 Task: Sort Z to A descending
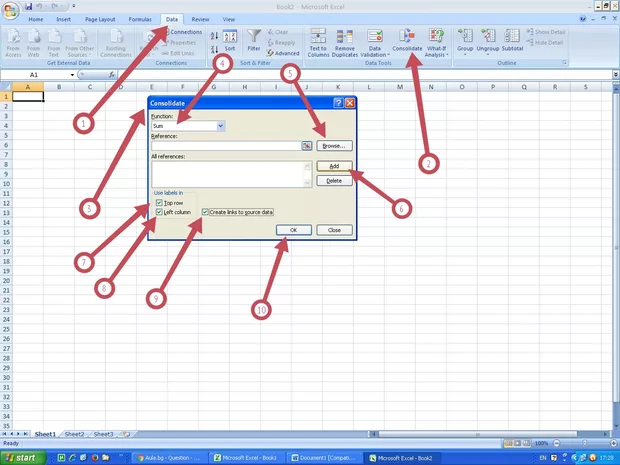click(214, 49)
